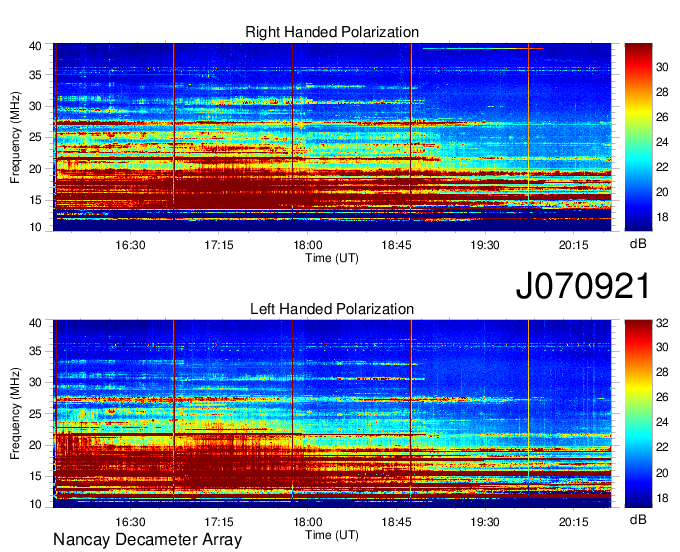
Task: Click the 32 dB label on bottom color bar
Action: coord(662,323)
